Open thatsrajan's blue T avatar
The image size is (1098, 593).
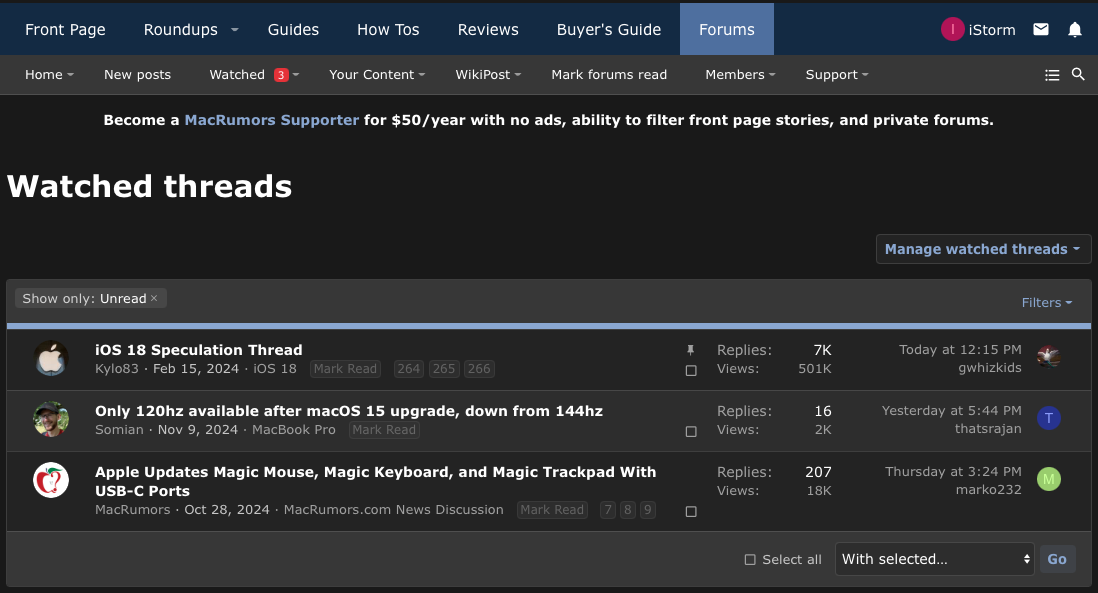pyautogui.click(x=1048, y=418)
